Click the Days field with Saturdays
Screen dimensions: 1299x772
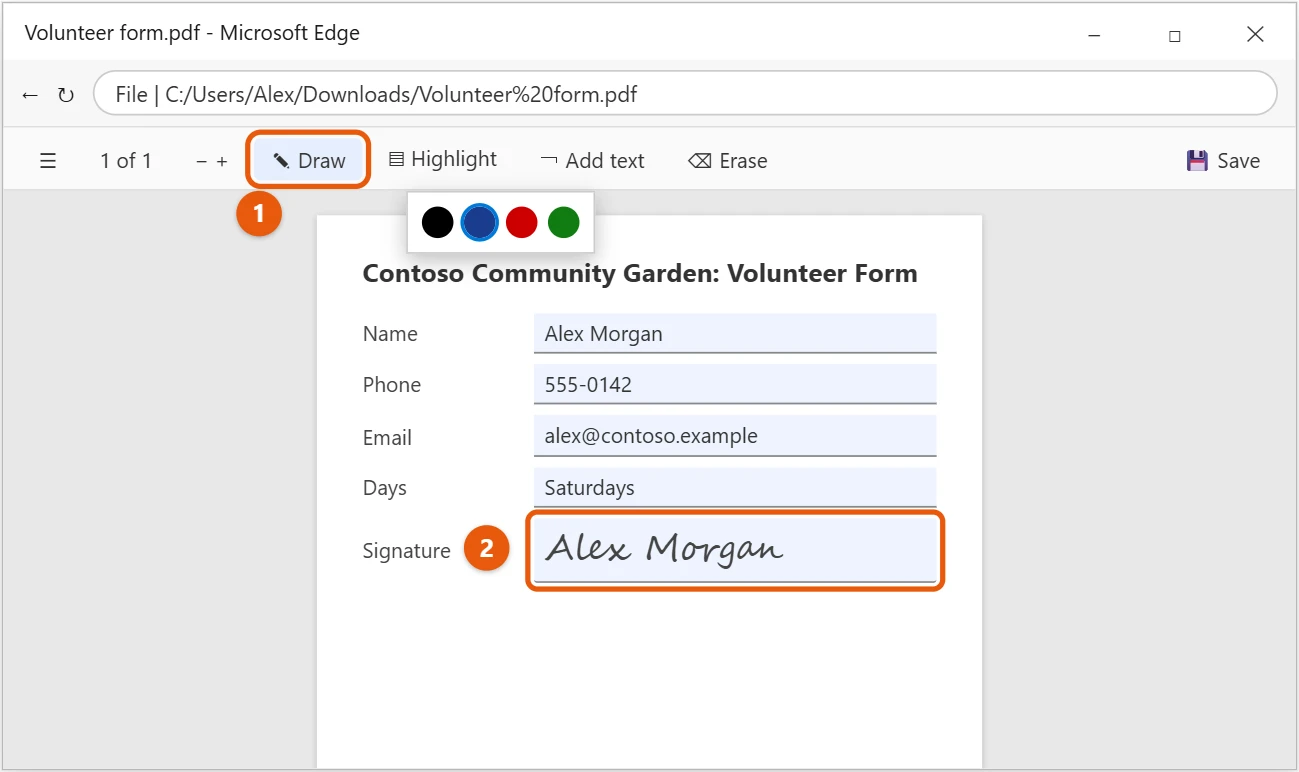(x=735, y=488)
